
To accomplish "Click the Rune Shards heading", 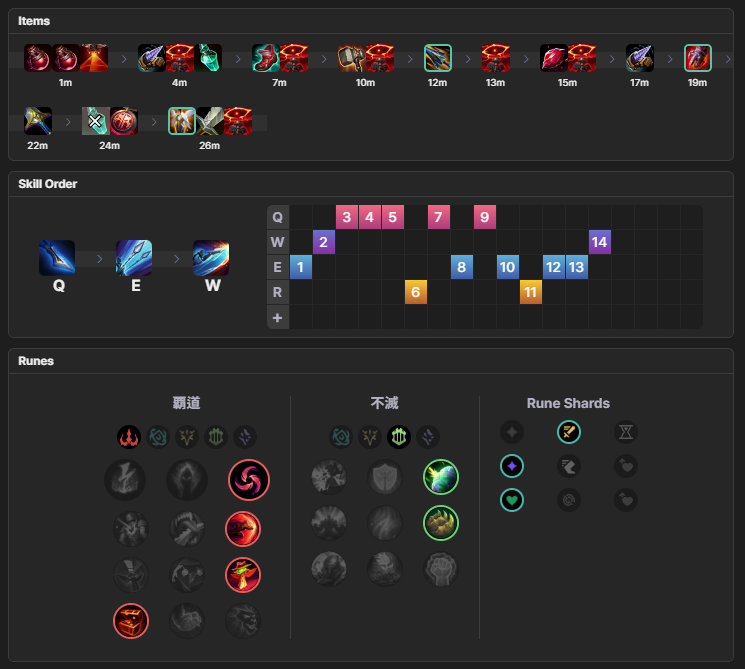I will click(x=568, y=403).
